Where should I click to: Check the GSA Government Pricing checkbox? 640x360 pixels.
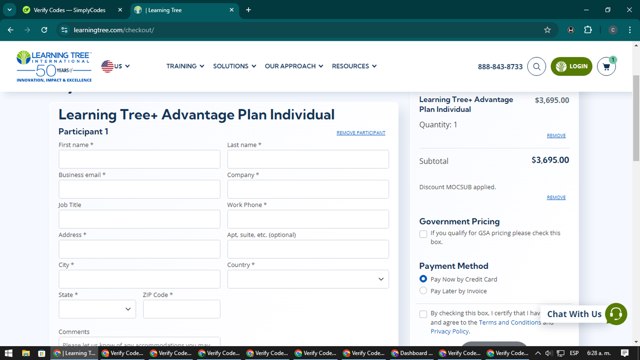tap(423, 234)
